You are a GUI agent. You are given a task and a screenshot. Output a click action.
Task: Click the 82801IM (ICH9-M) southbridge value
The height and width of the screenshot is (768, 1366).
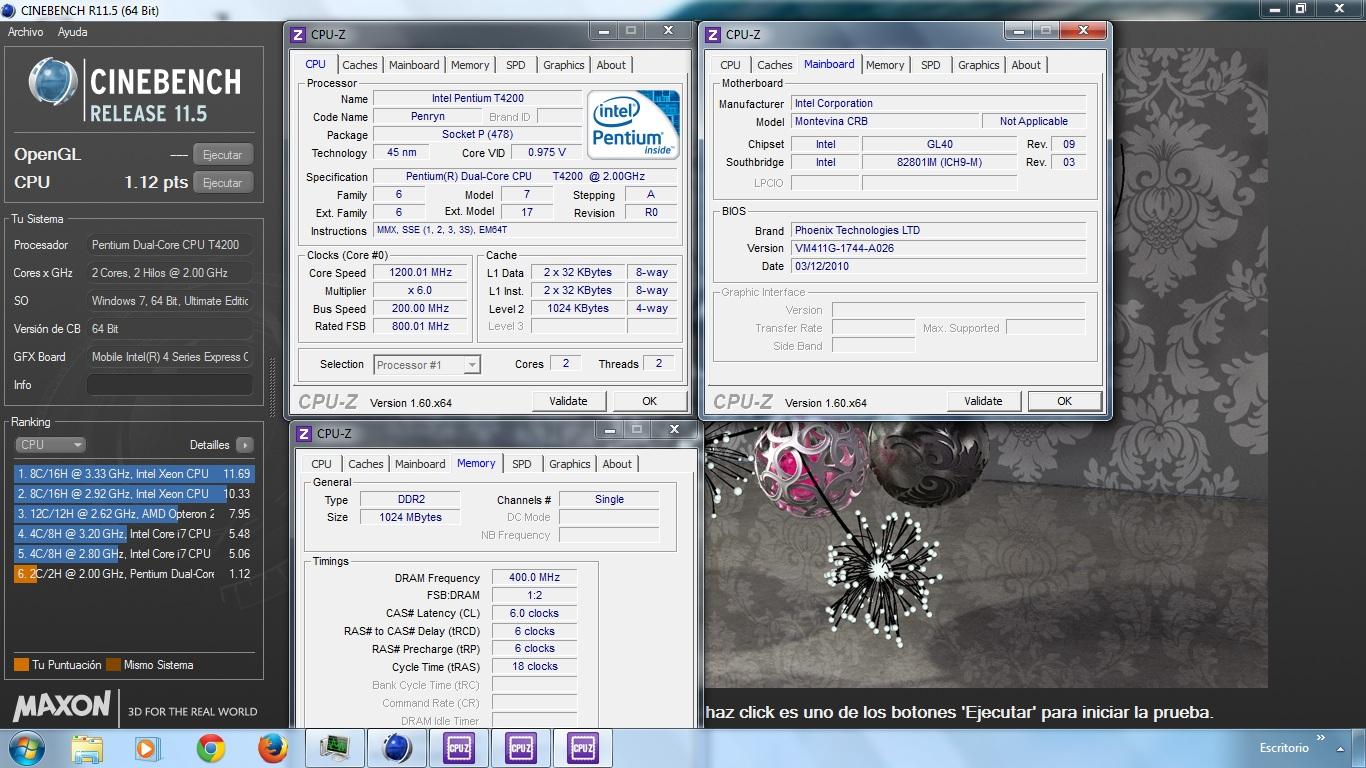pos(939,162)
